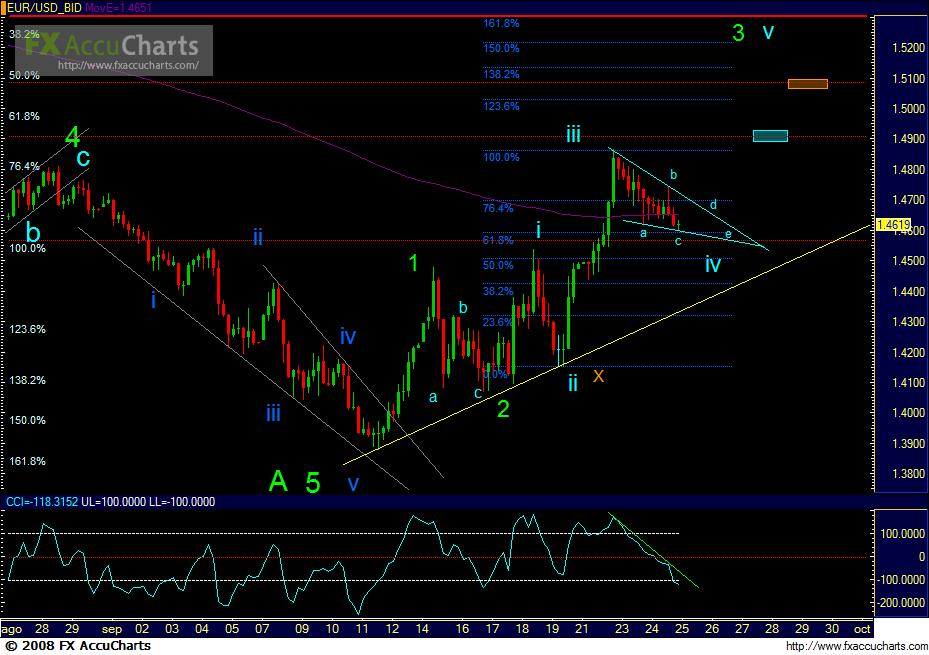This screenshot has height=655, width=929.
Task: Click the -200.000 CCI scale label
Action: [901, 603]
